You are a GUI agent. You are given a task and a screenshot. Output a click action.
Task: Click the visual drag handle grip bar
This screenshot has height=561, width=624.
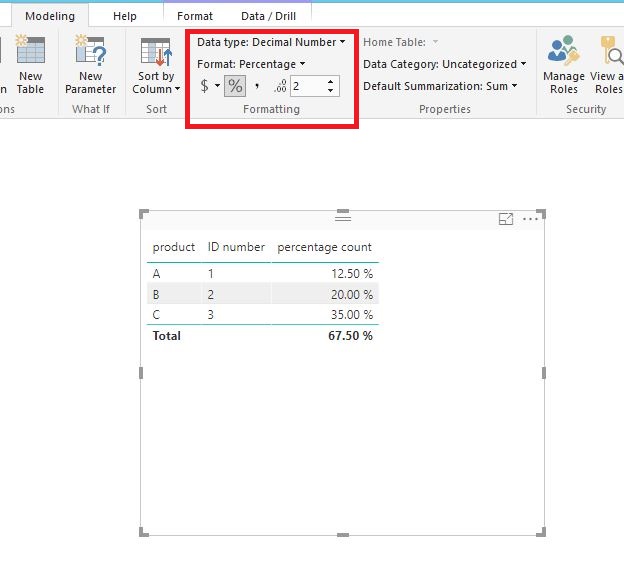tap(343, 218)
